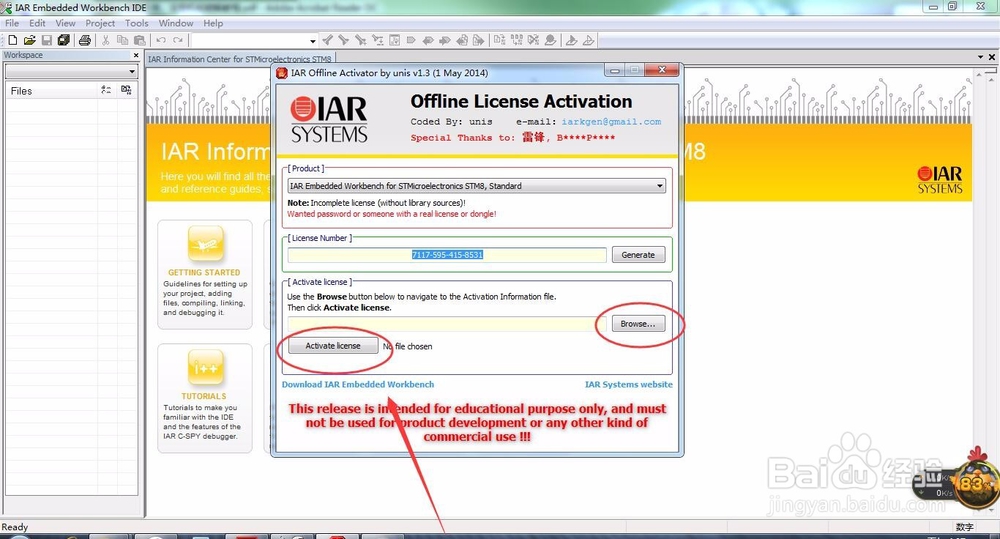The image size is (1000, 539).
Task: Click the Files build column icon
Action: click(x=126, y=91)
